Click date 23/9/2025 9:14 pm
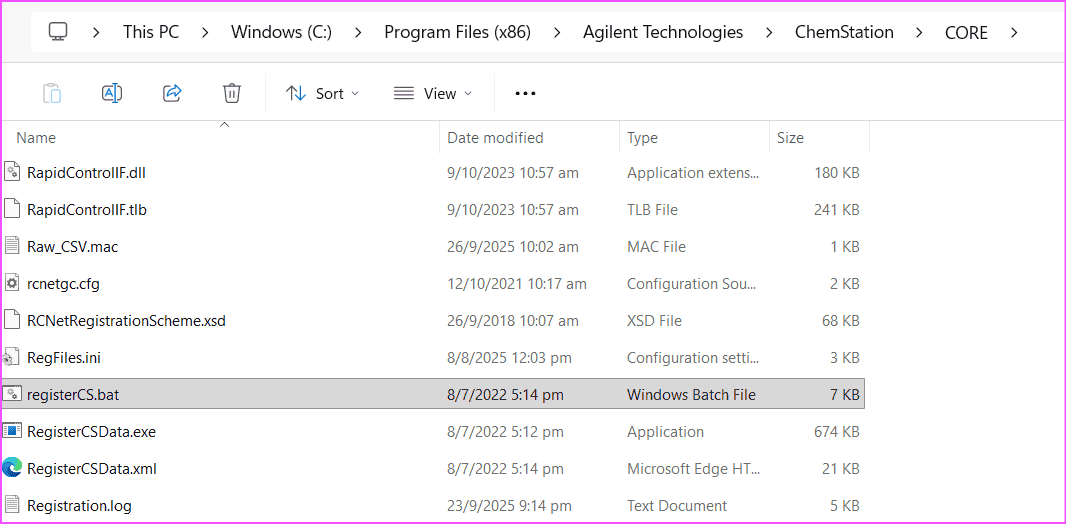 (x=509, y=506)
